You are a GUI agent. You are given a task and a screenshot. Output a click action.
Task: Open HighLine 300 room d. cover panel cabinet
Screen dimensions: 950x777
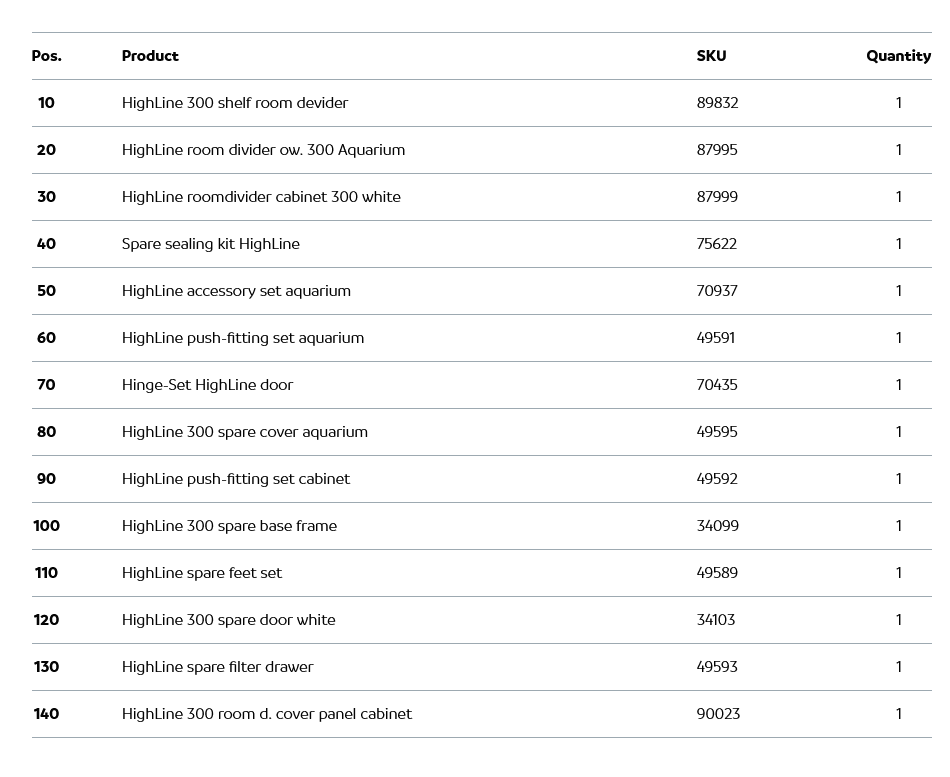point(267,714)
